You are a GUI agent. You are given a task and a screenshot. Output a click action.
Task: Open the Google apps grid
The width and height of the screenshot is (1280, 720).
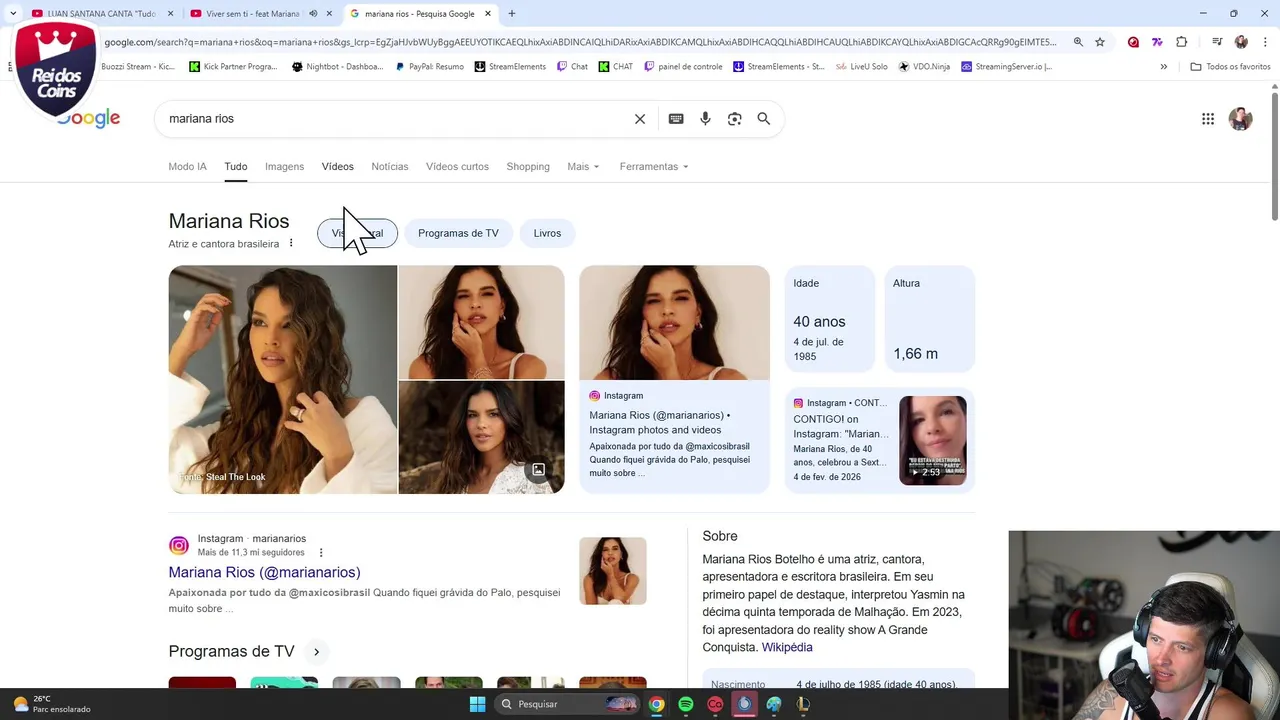[x=1208, y=119]
